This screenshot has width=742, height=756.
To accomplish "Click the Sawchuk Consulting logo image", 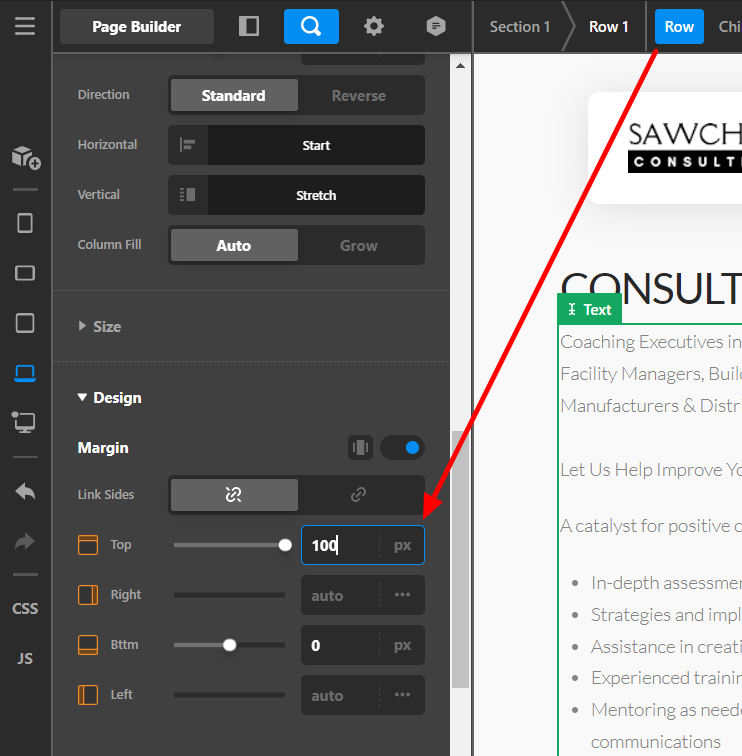I will click(685, 147).
